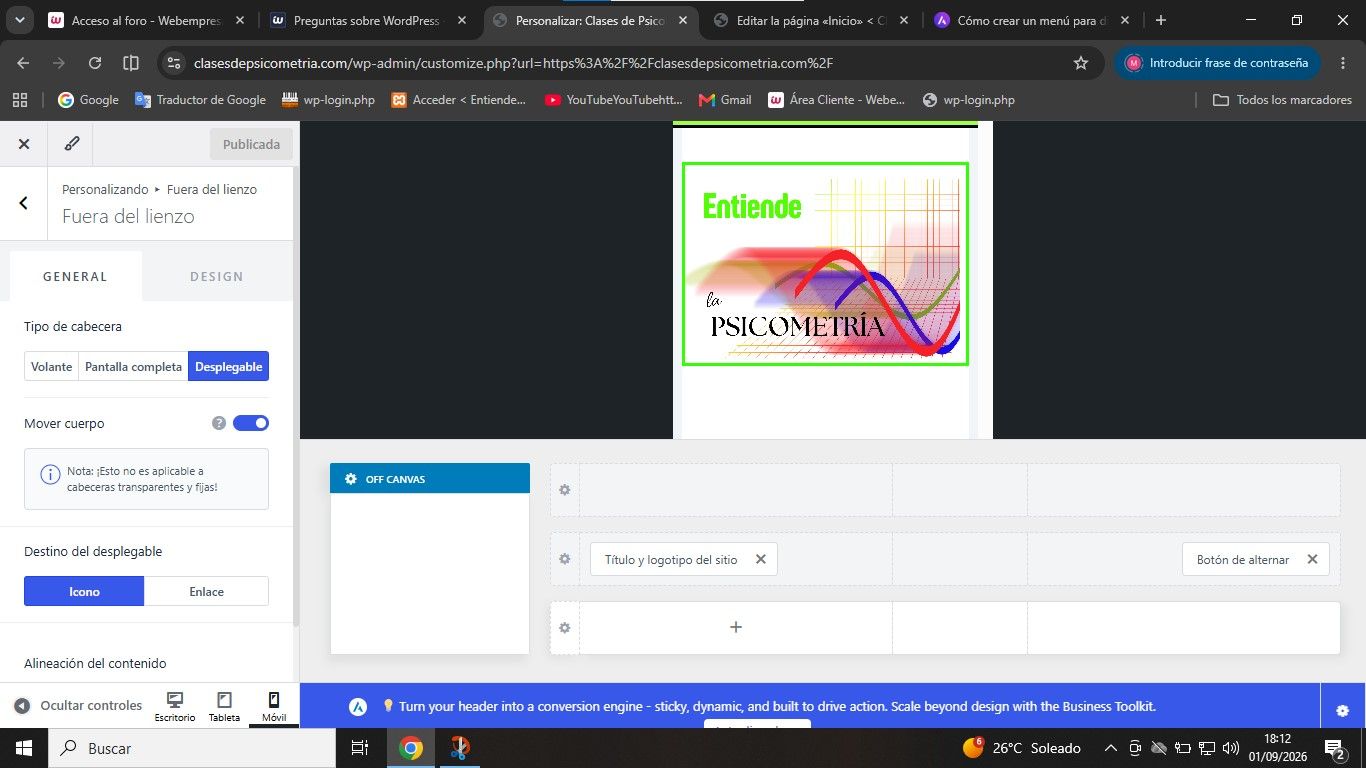Go back with the left chevron arrow
This screenshot has width=1366, height=768.
pos(24,203)
